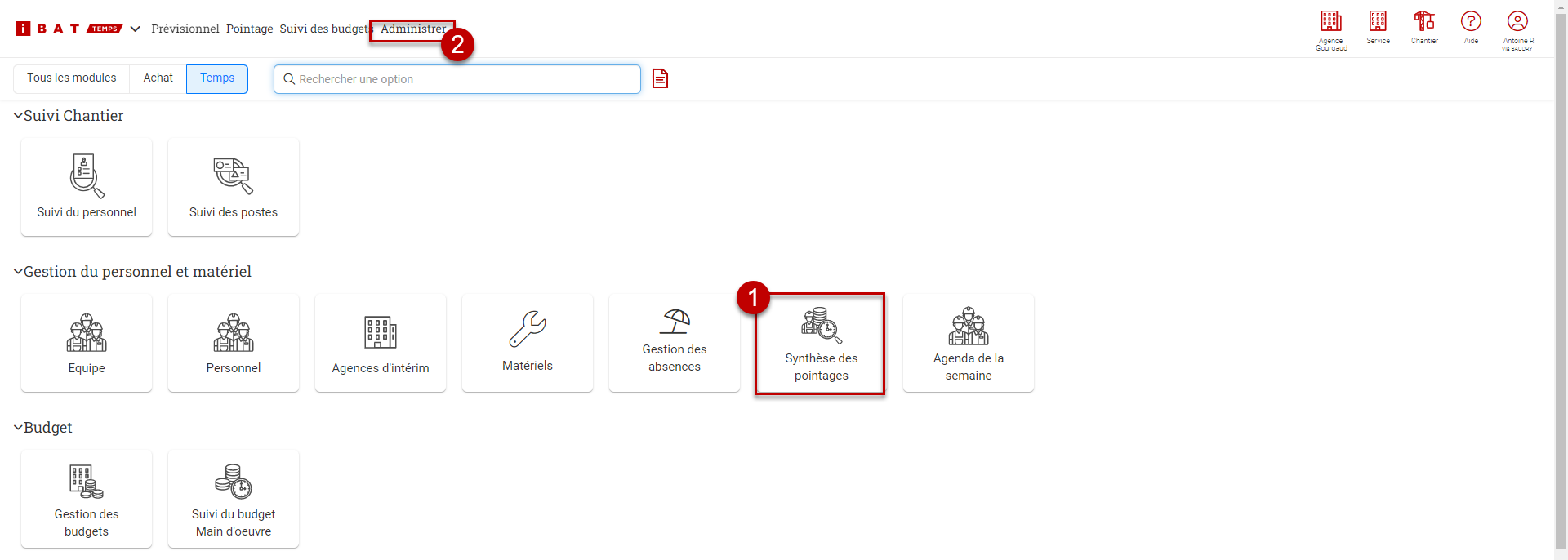Open the Administrer menu
1568x560 pixels.
click(x=413, y=29)
